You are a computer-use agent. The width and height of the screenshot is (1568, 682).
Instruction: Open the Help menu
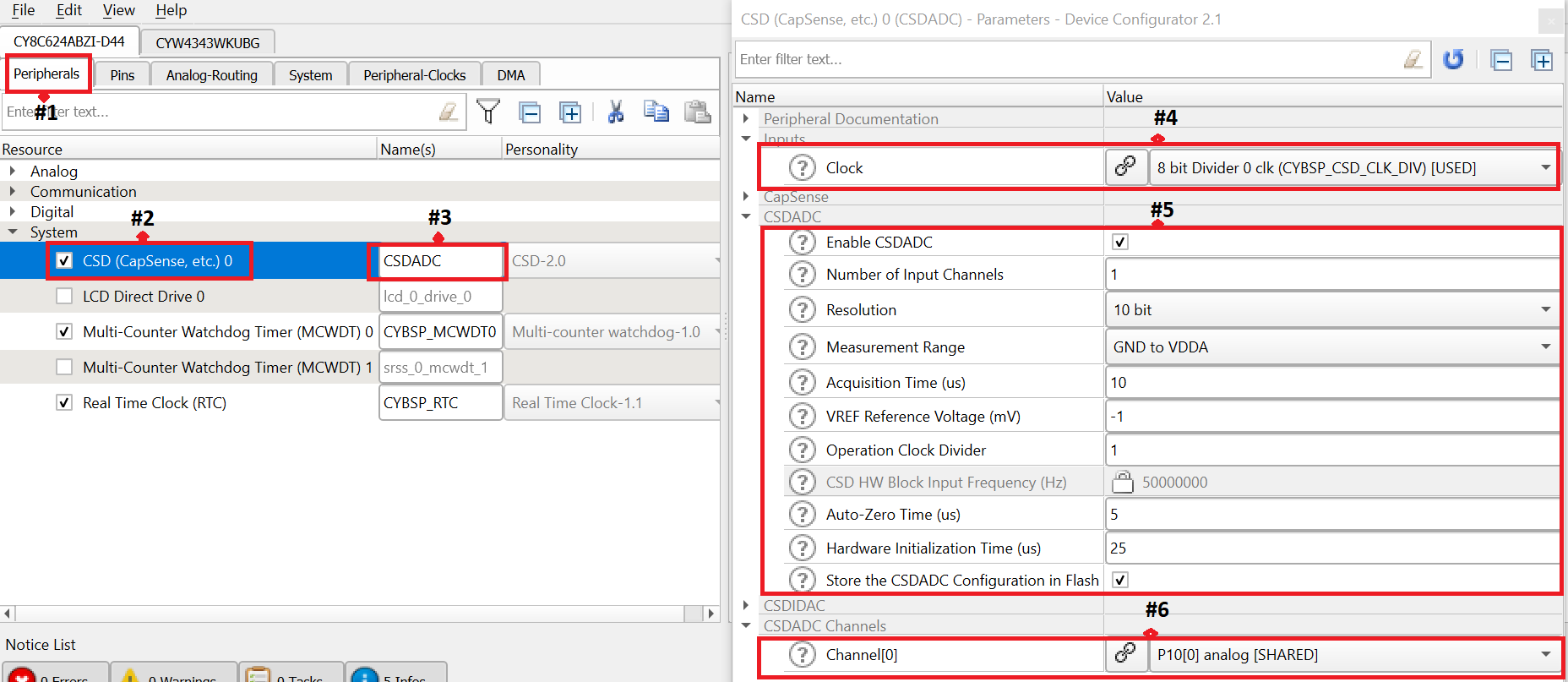(171, 10)
